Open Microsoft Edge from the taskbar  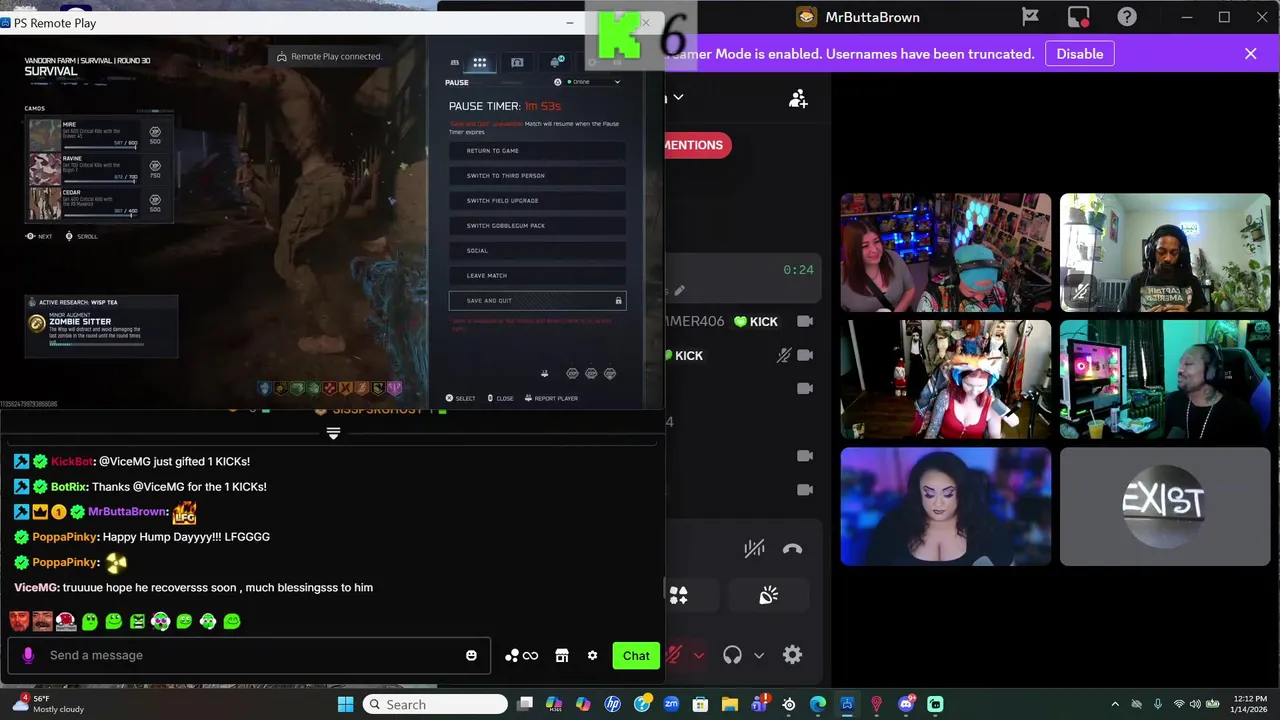point(818,704)
